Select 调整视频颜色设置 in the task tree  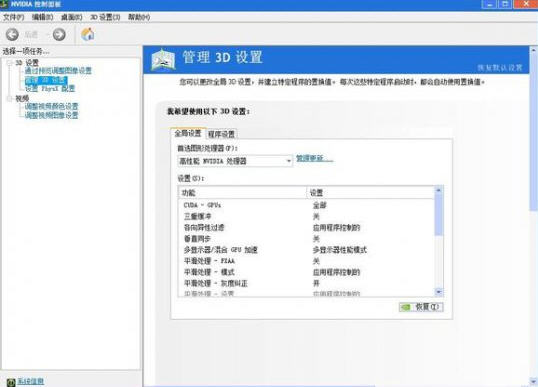pos(51,106)
